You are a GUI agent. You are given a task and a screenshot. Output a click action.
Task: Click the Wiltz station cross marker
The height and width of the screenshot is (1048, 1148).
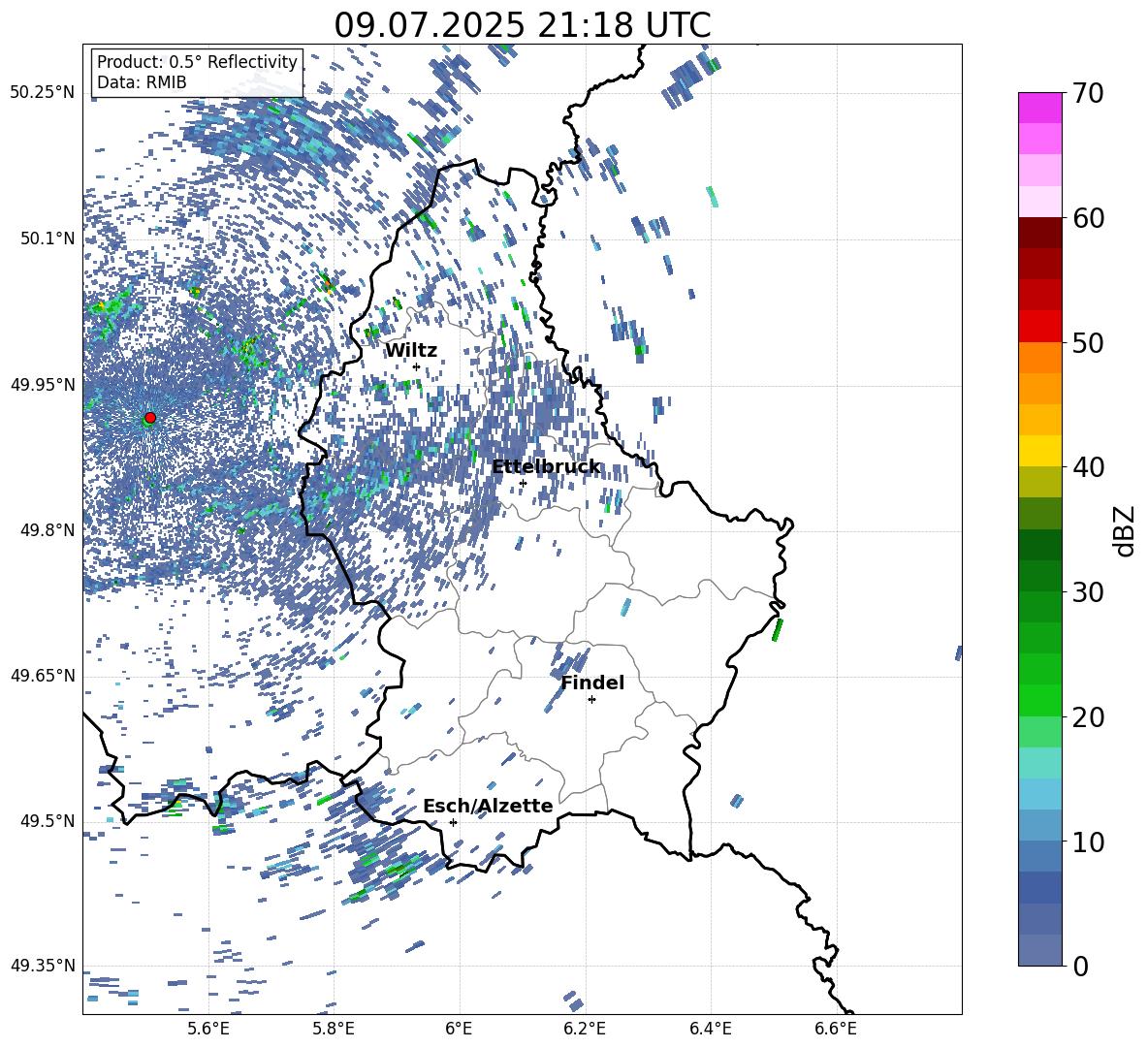417,366
